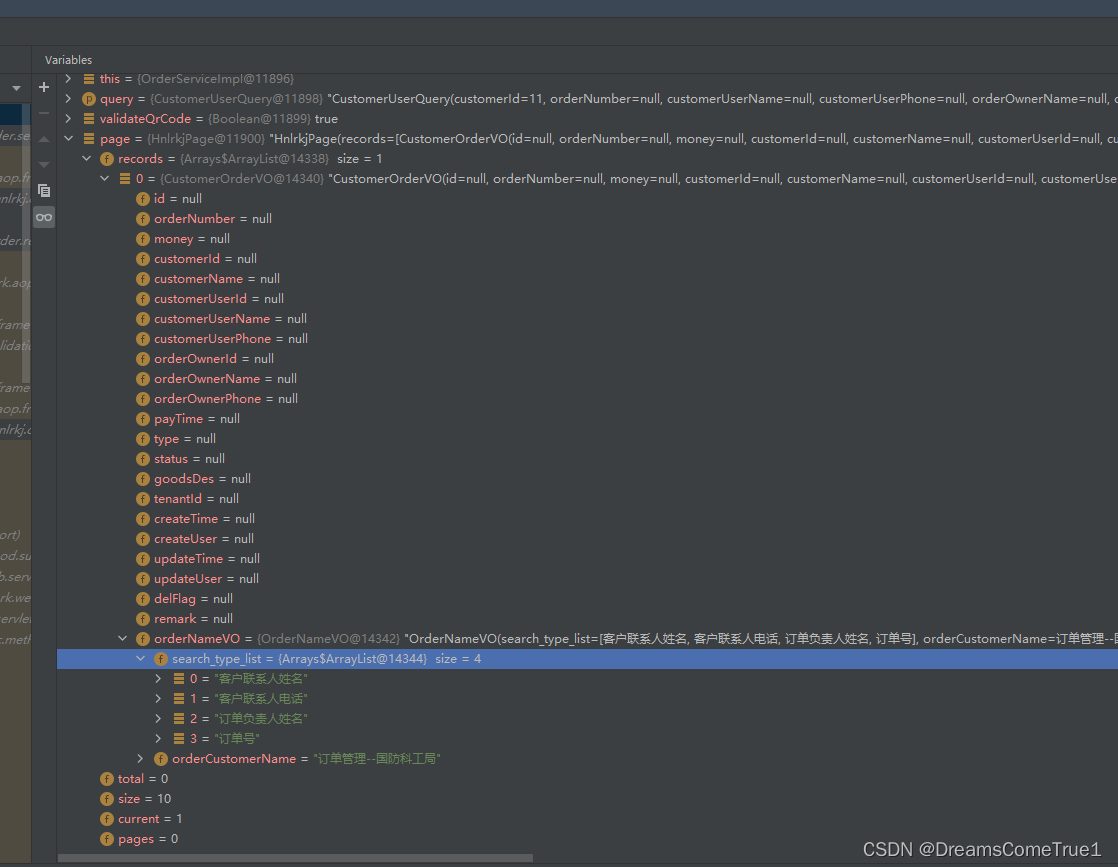The width and height of the screenshot is (1118, 867).
Task: Select the 'orderOwnerId = null' row
Action: (x=588, y=359)
